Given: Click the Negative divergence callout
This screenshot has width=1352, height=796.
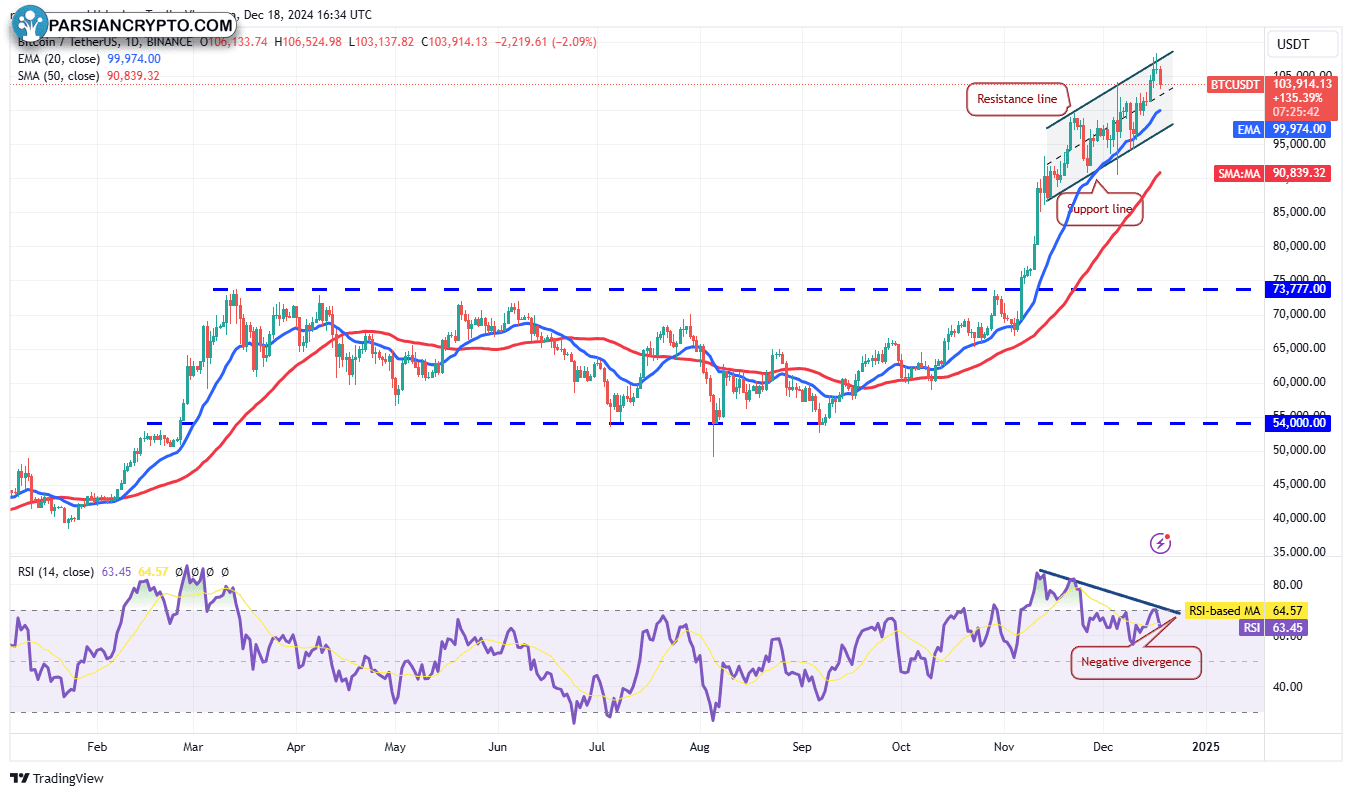Looking at the screenshot, I should click(x=1135, y=662).
